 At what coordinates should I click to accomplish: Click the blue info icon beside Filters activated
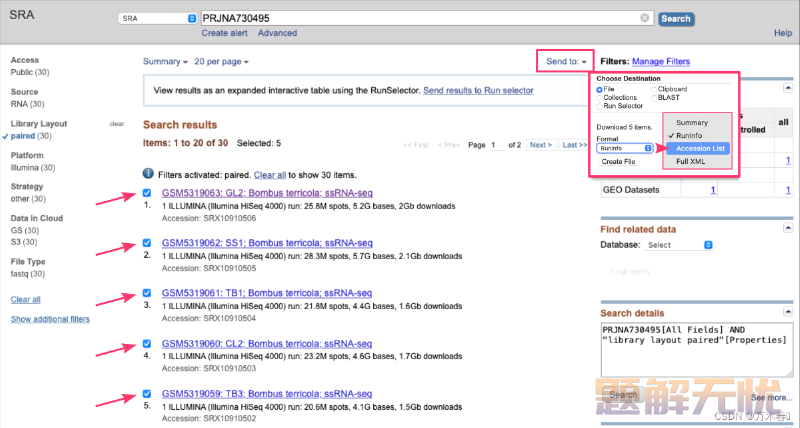148,174
